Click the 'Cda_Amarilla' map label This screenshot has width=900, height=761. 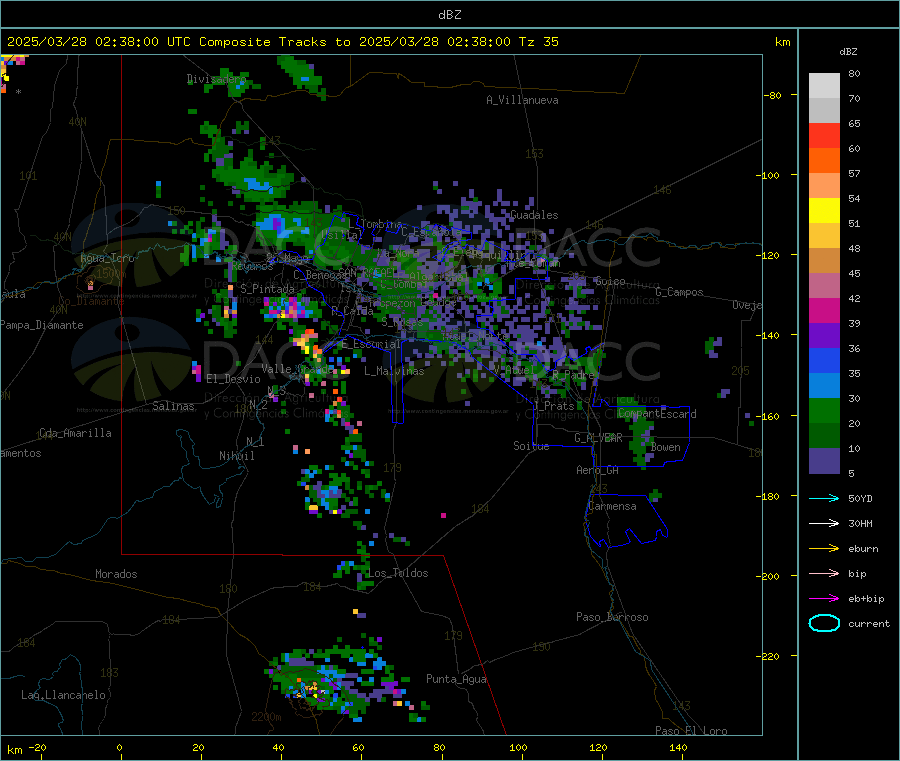[75, 433]
